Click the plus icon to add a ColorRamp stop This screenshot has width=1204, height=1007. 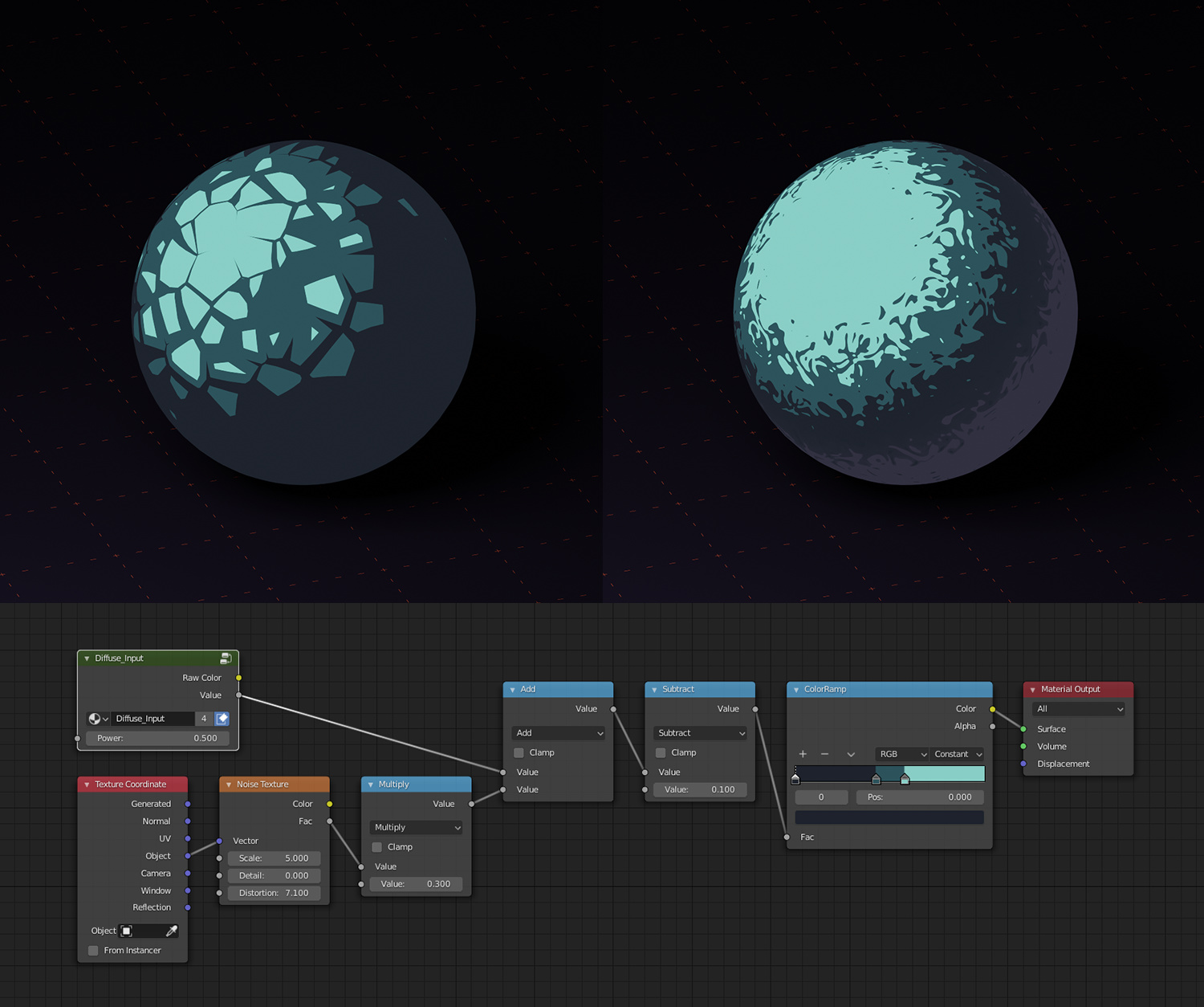[803, 755]
